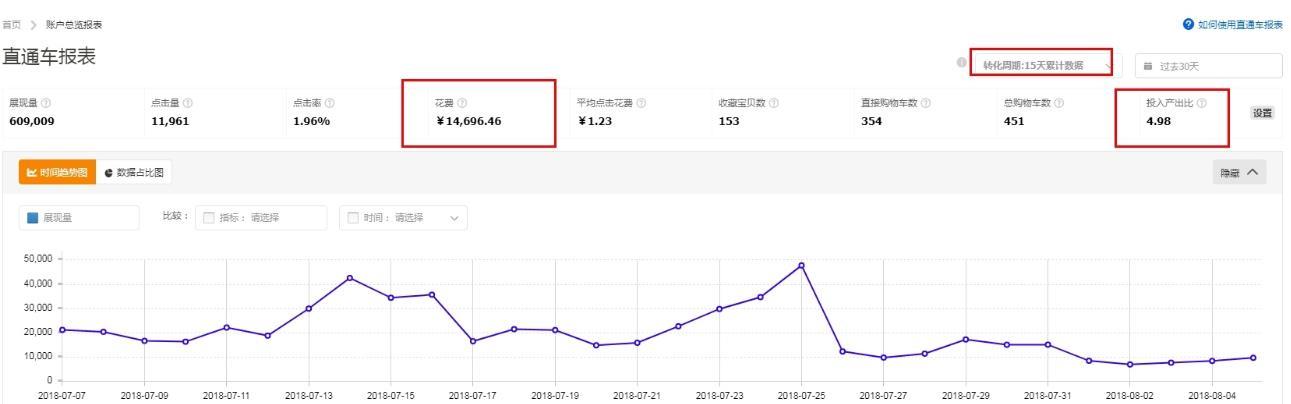
Task: Click blue question mark help icon
Action: [x=1187, y=24]
